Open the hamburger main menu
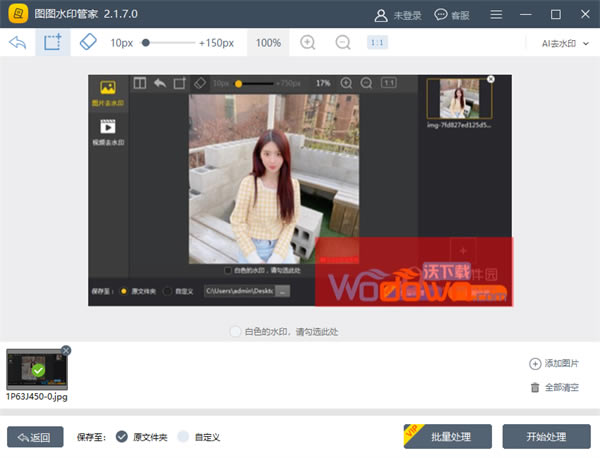Viewport: 600px width, 458px height. click(496, 15)
